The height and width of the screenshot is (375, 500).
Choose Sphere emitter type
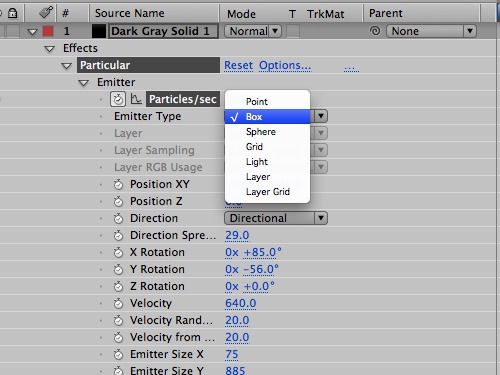pos(267,132)
